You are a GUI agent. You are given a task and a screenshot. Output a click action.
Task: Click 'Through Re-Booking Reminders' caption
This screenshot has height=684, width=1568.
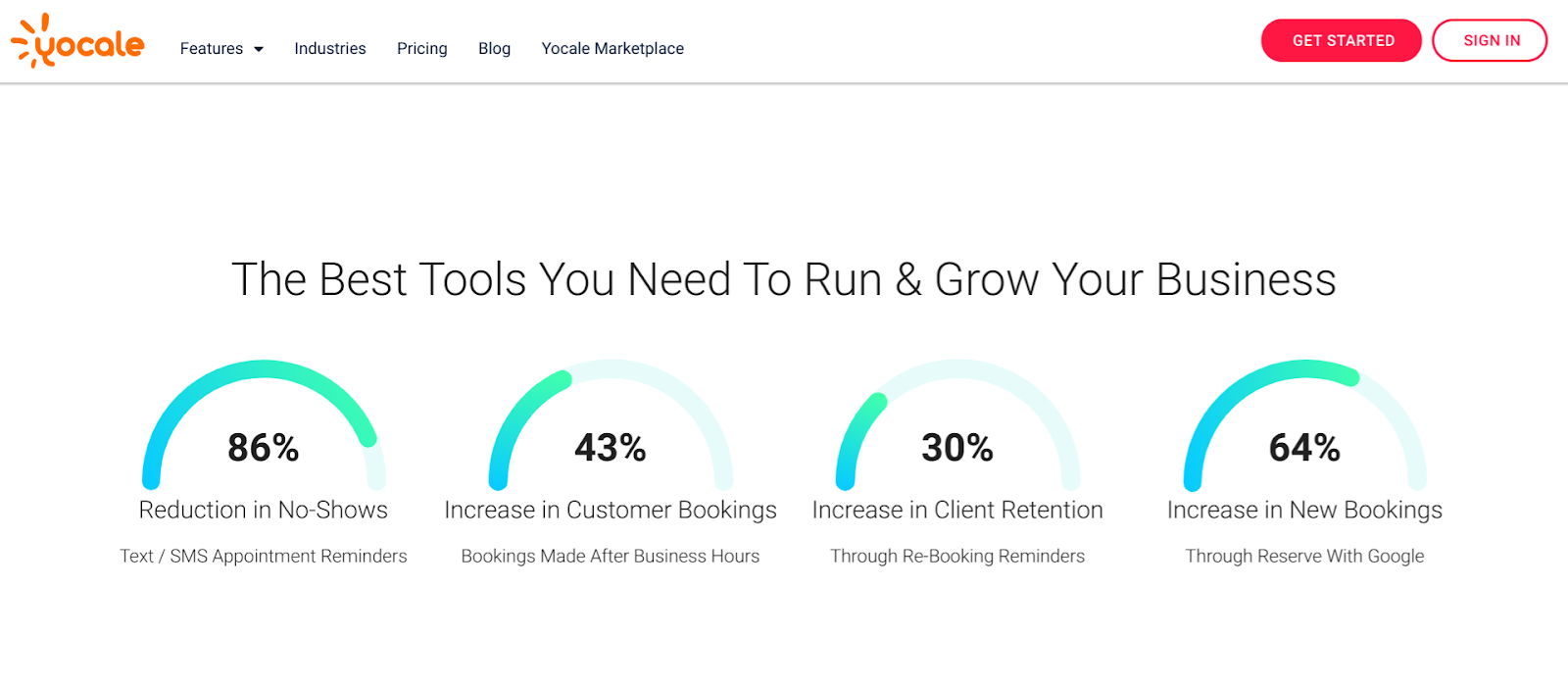click(x=957, y=556)
